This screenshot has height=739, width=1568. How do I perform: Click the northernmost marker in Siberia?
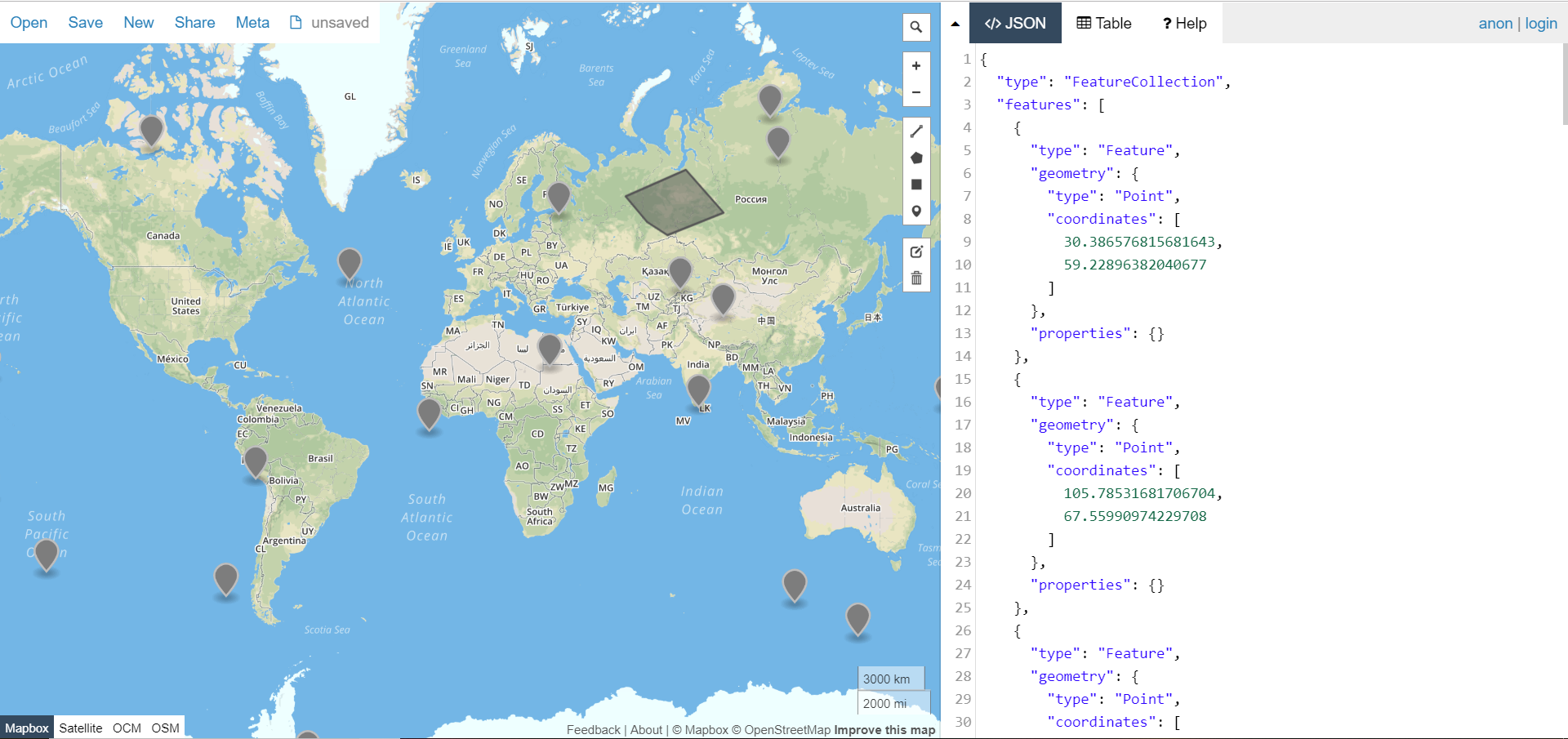(770, 102)
